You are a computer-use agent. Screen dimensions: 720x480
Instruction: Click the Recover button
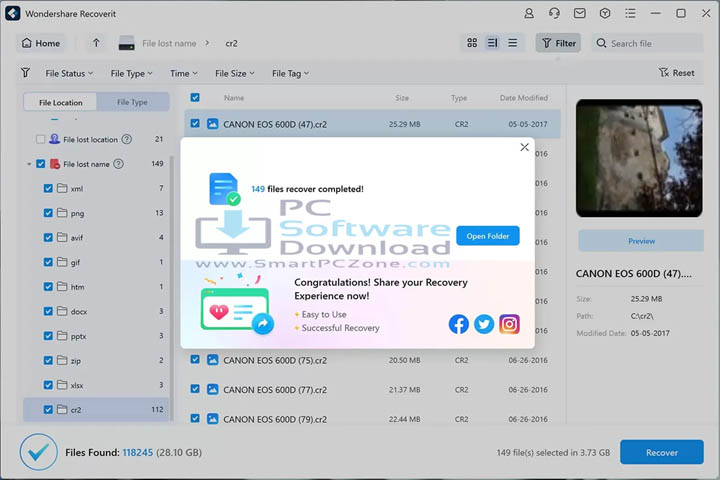(662, 452)
